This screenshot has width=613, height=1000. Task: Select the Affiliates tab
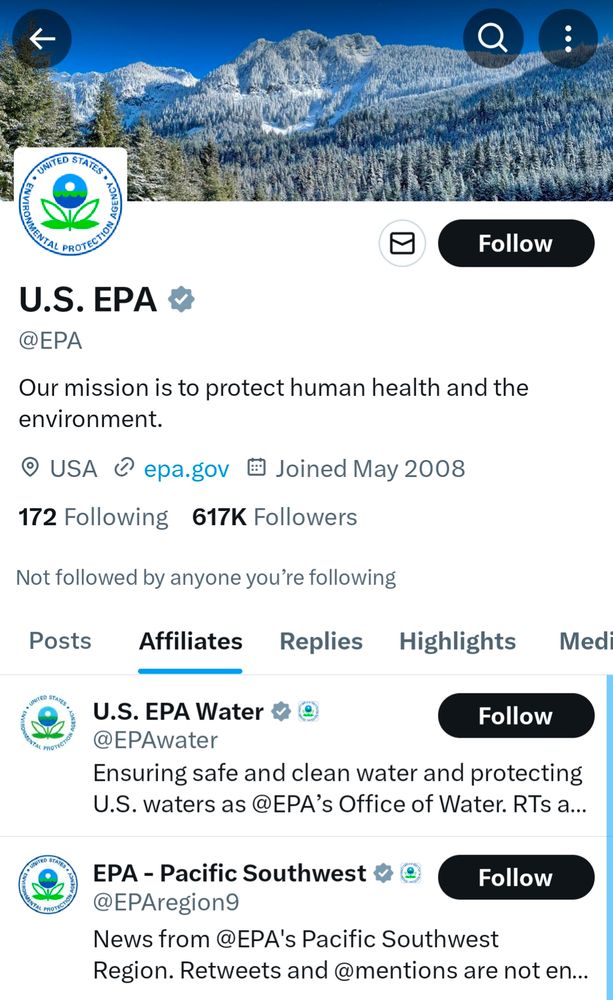[191, 641]
